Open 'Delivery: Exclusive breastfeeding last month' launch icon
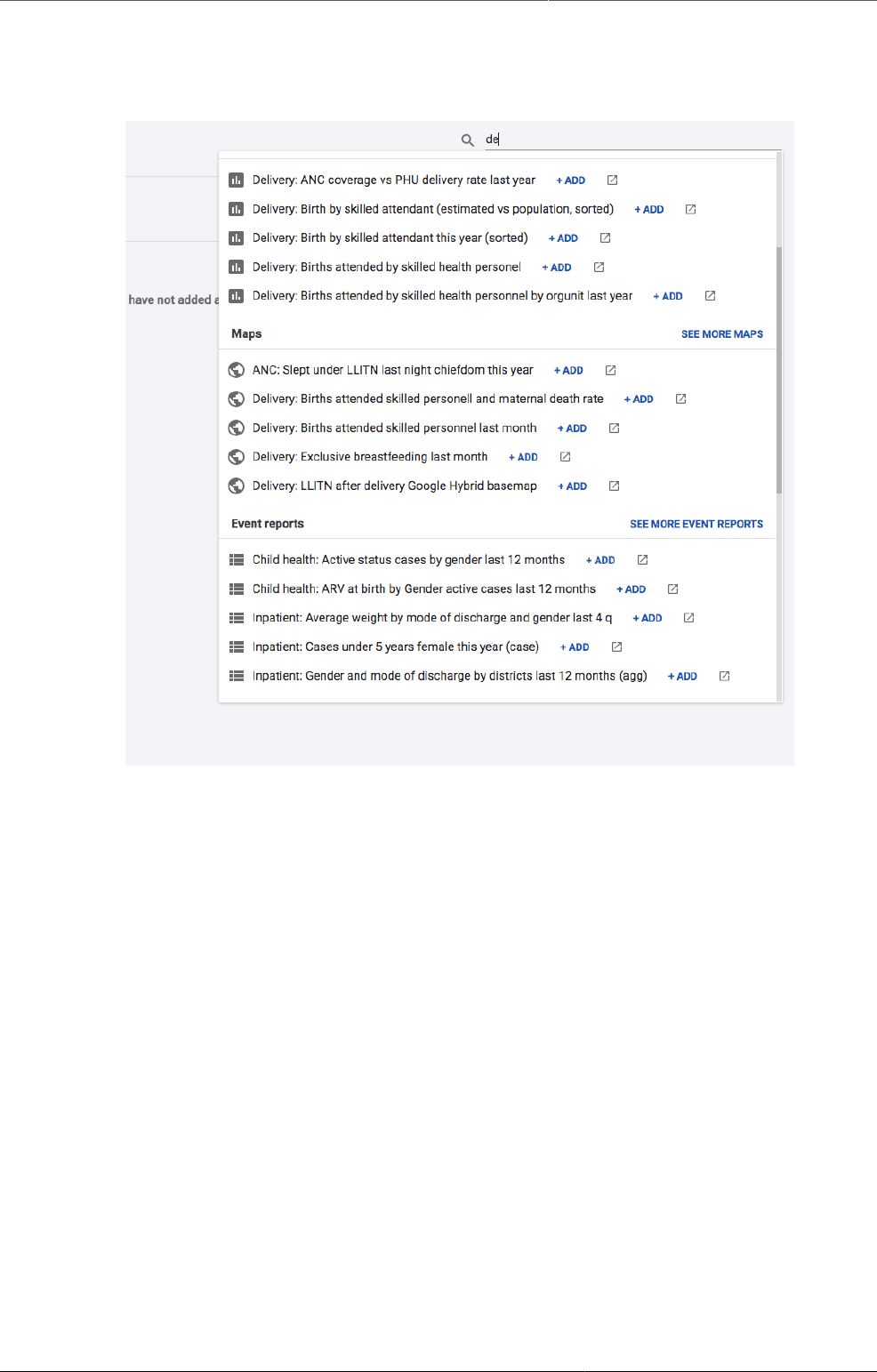 (565, 457)
